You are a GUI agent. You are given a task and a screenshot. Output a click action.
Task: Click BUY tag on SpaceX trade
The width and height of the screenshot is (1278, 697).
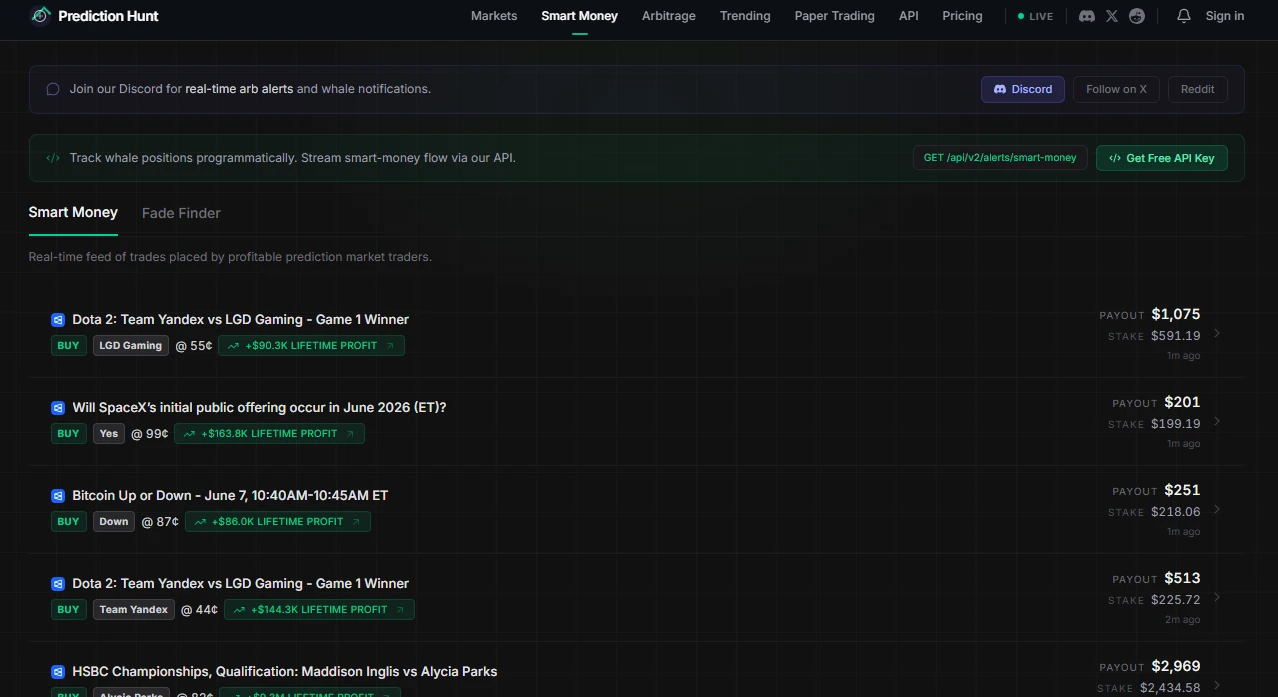point(68,434)
